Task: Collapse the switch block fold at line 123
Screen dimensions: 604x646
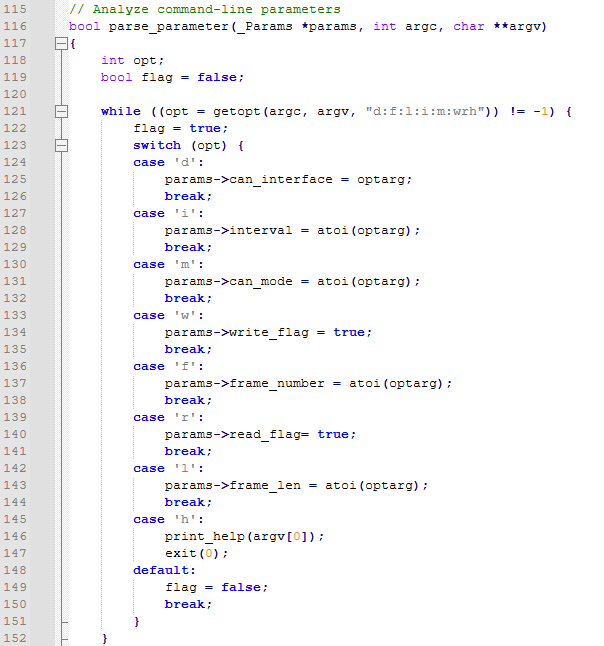Action: [61, 145]
